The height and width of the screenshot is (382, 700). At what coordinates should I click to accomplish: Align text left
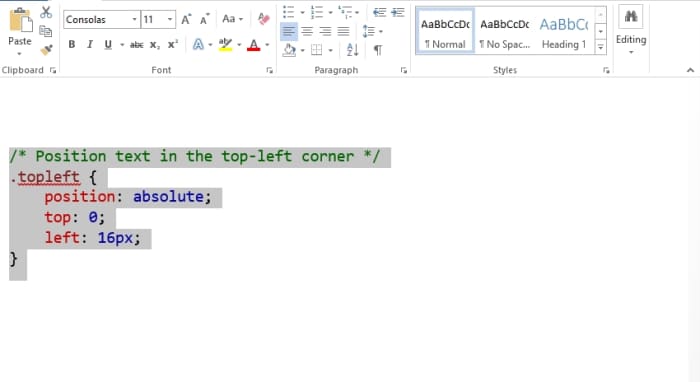289,31
